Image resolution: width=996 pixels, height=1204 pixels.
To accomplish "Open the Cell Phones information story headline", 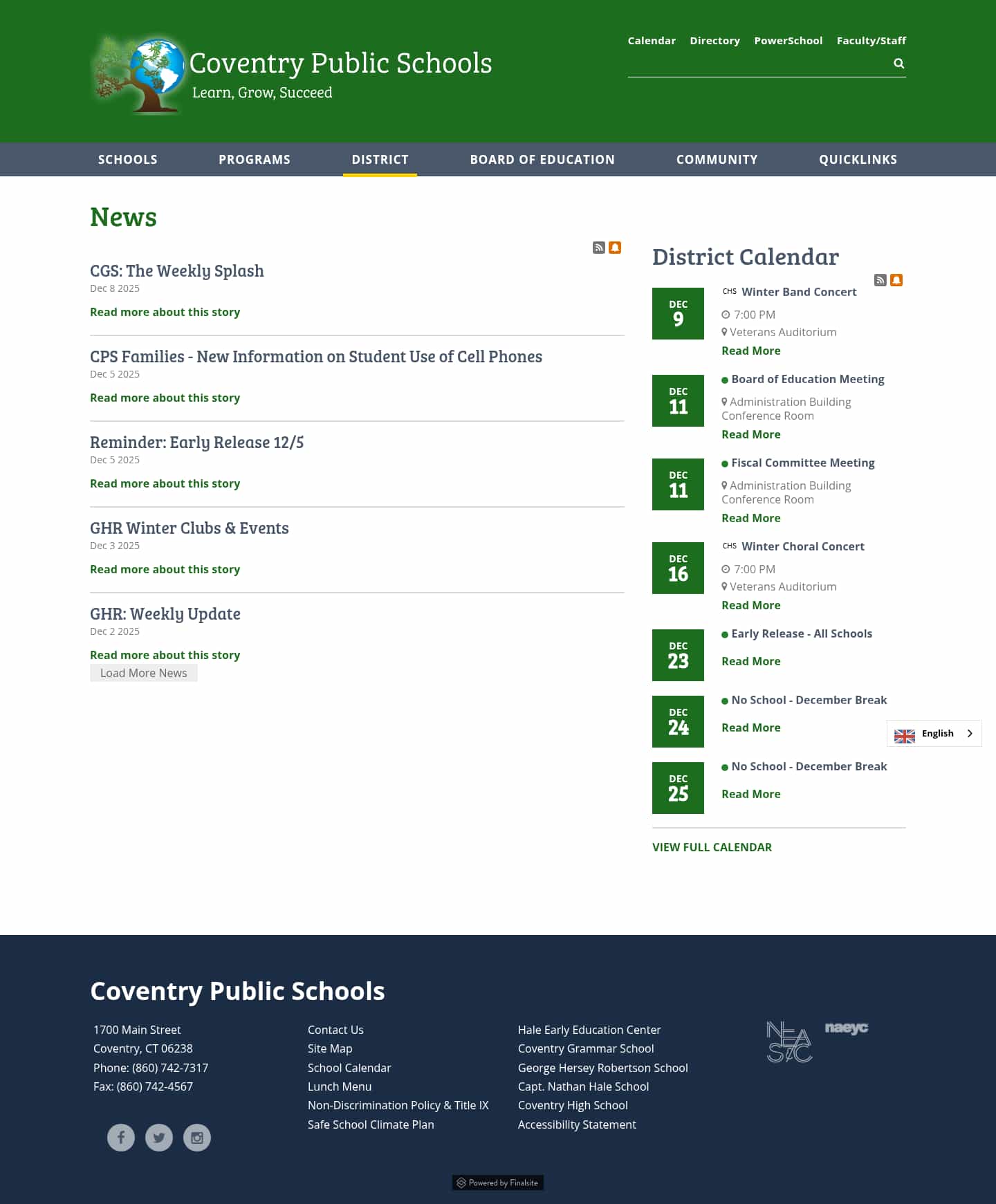I will click(316, 357).
